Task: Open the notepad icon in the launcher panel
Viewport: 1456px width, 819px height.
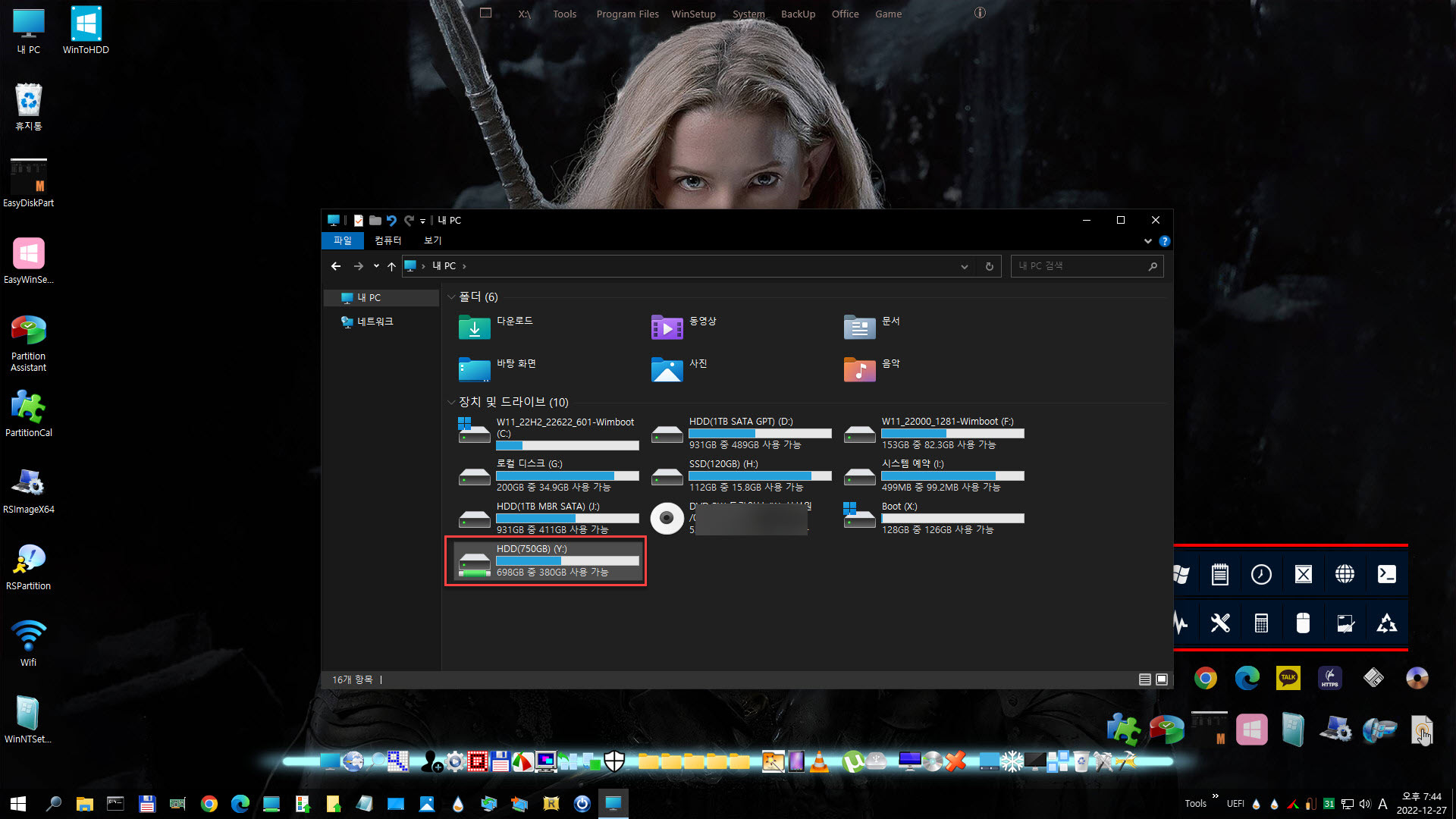Action: coord(1219,575)
